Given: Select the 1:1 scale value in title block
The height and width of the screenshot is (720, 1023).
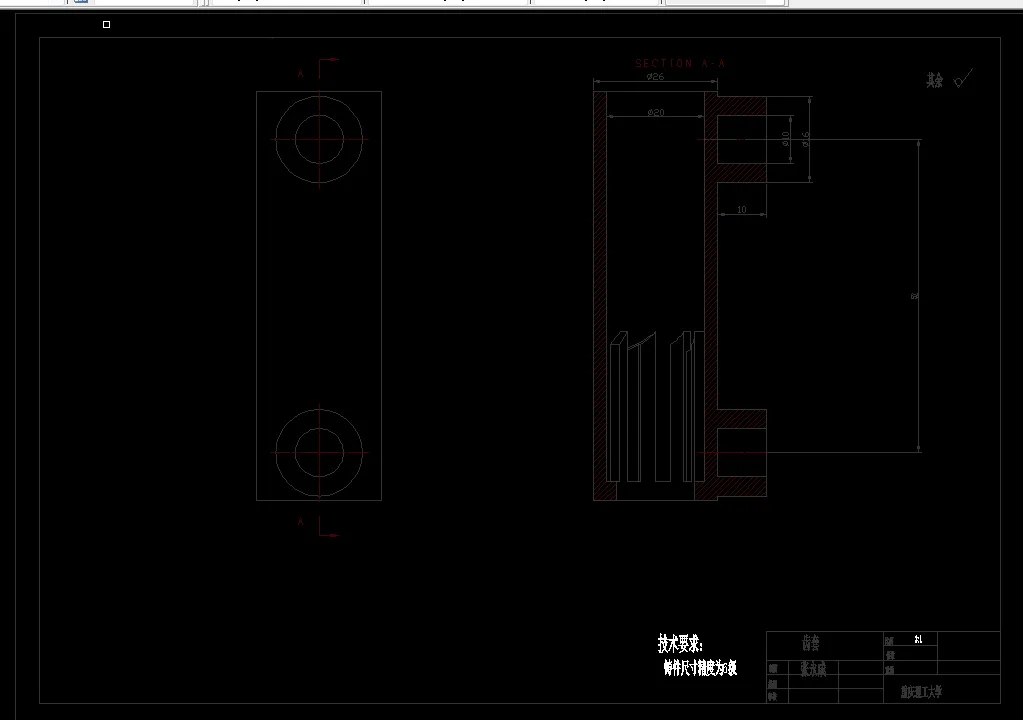Looking at the screenshot, I should pyautogui.click(x=918, y=639).
